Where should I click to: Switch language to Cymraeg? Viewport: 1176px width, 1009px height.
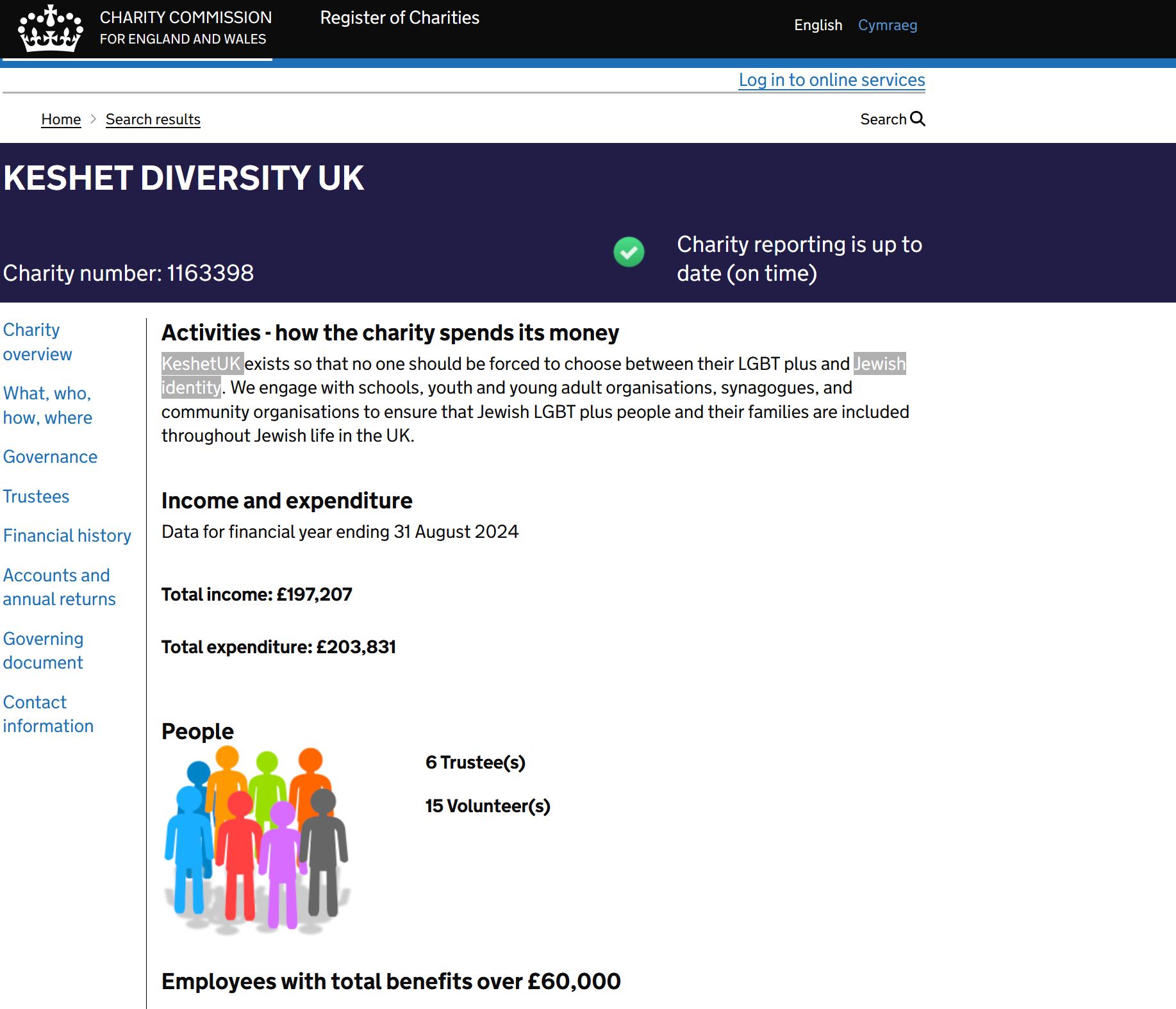click(888, 25)
